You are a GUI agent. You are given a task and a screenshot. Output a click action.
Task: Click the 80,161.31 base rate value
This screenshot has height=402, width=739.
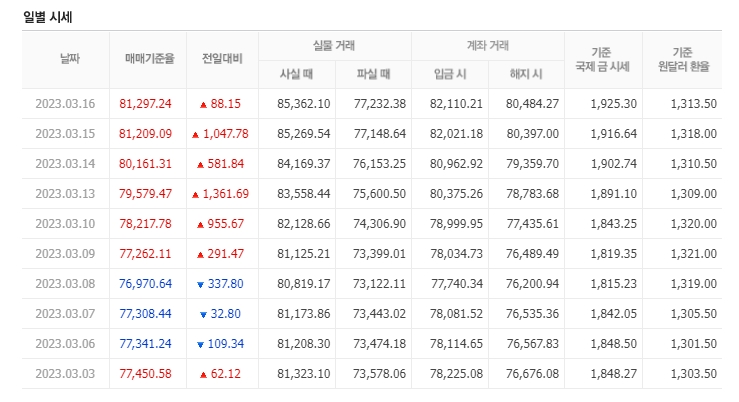coord(145,164)
